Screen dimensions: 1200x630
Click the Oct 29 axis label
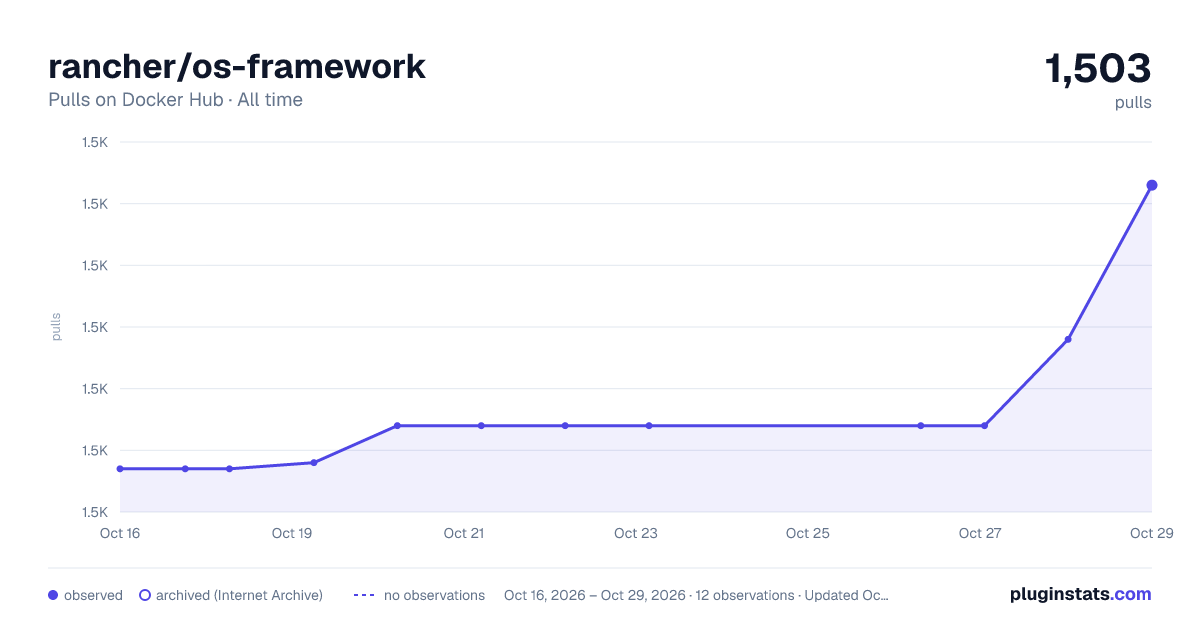tap(1150, 533)
